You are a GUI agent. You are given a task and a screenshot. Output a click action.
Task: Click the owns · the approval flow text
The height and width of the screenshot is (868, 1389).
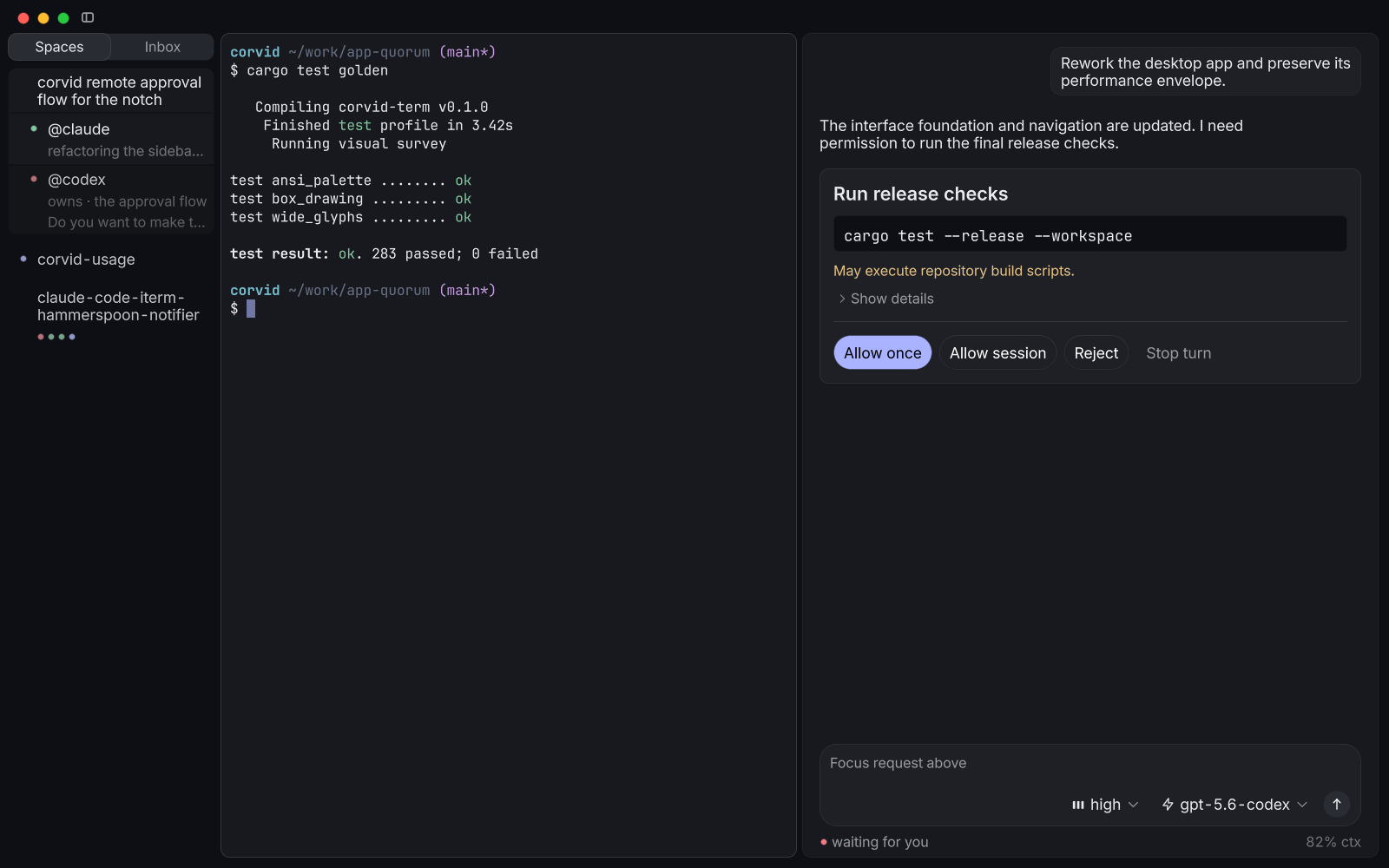click(x=128, y=201)
